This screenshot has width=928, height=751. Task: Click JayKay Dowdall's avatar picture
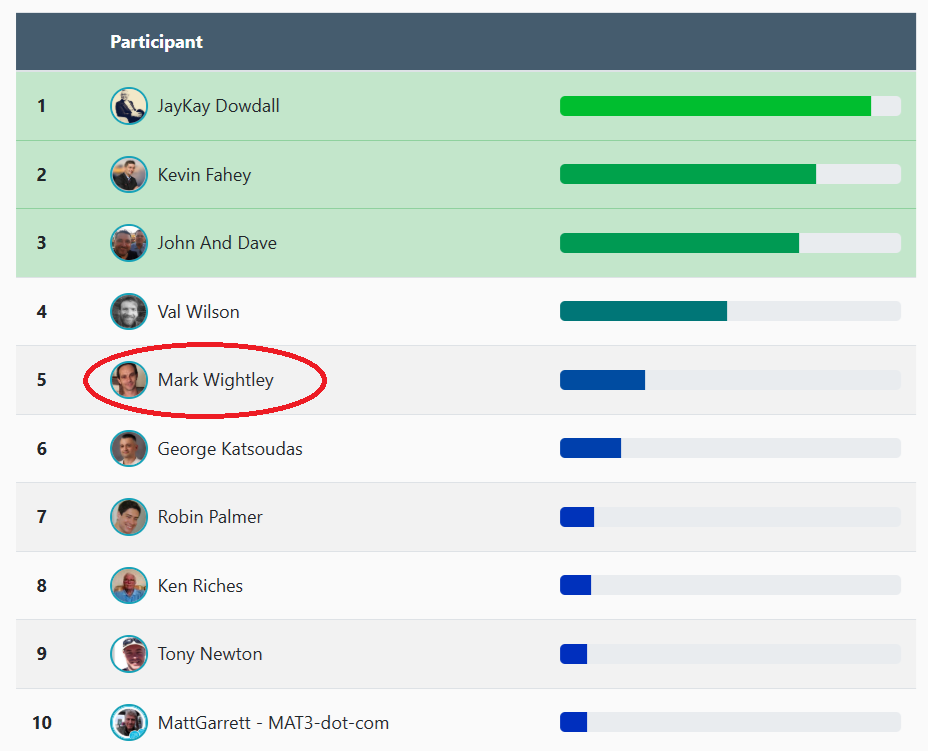(x=129, y=106)
